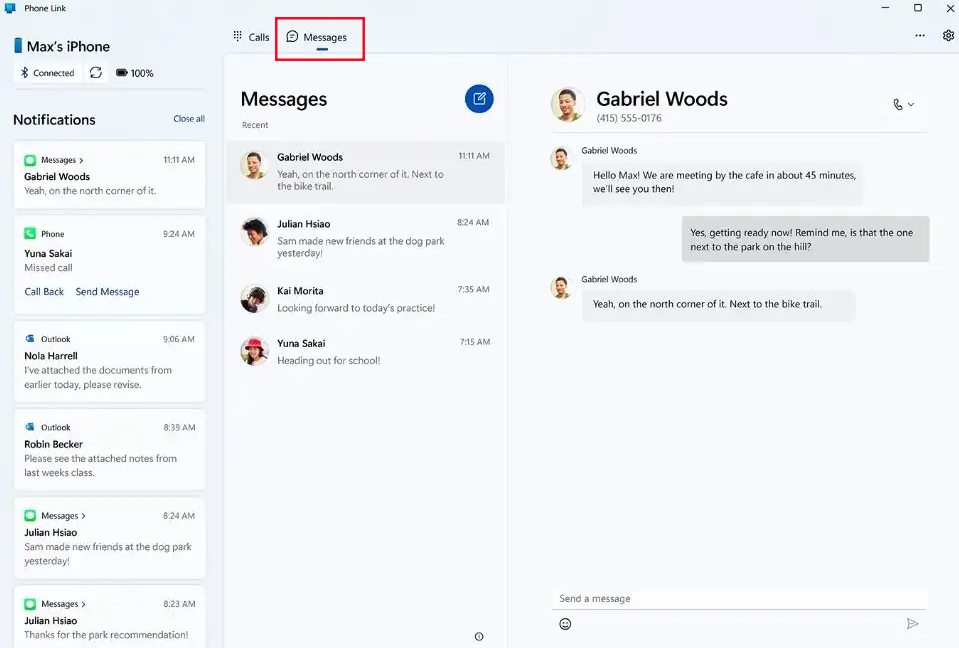The height and width of the screenshot is (648, 959).
Task: Click the send message arrow icon
Action: pyautogui.click(x=912, y=623)
